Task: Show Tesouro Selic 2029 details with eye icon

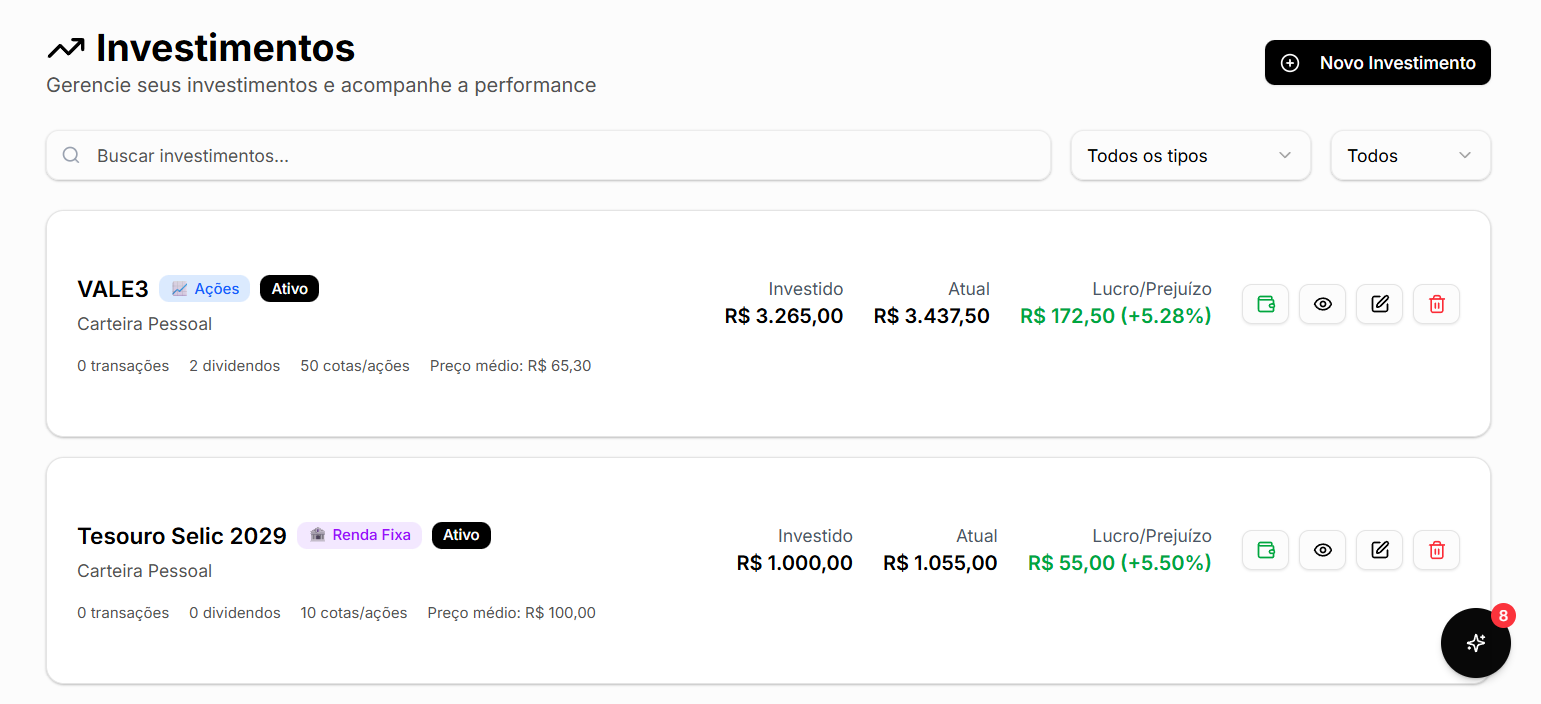Action: click(x=1322, y=550)
